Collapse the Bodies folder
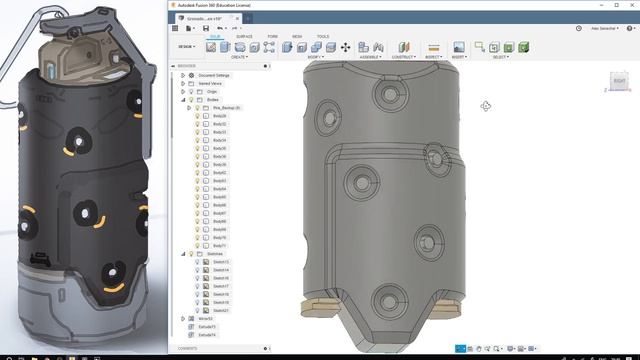 click(x=183, y=100)
